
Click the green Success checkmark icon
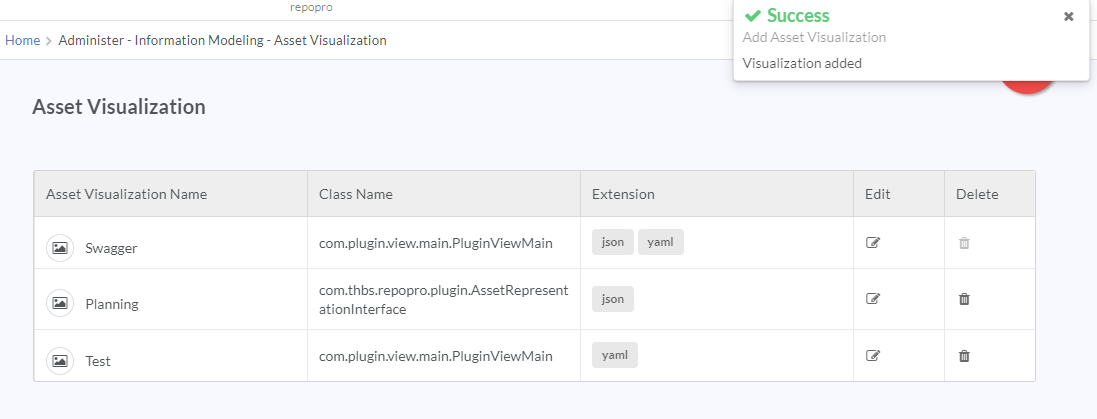click(x=752, y=15)
